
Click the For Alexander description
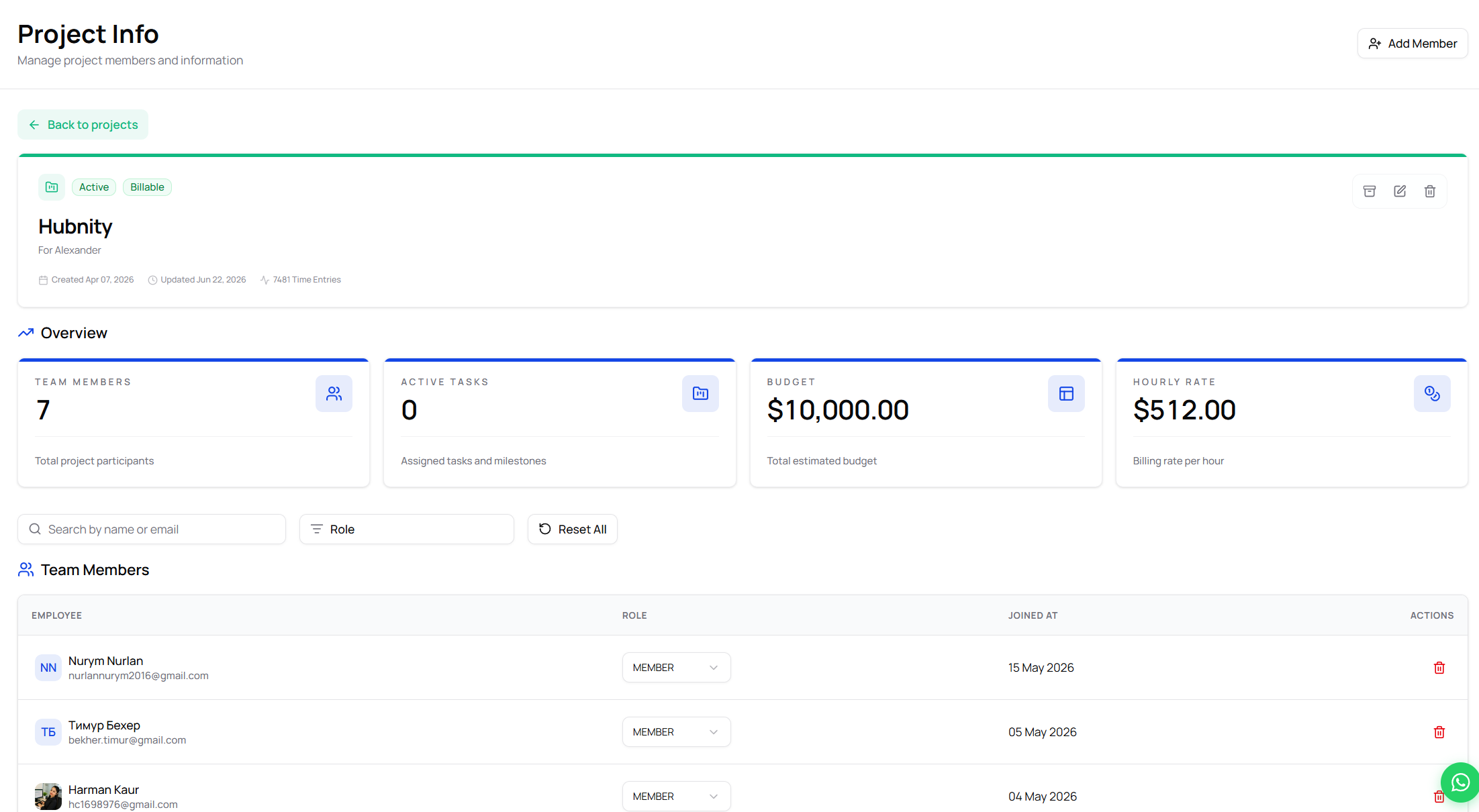click(x=69, y=250)
